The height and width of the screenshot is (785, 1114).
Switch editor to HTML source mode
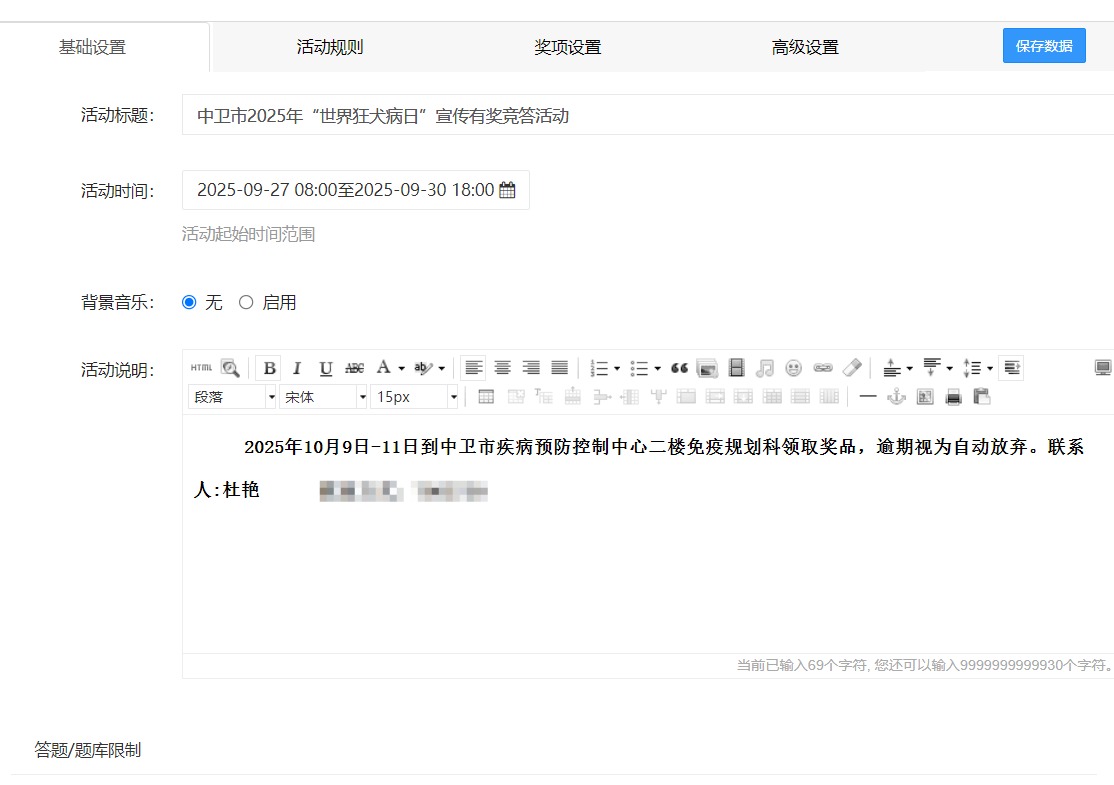(201, 368)
